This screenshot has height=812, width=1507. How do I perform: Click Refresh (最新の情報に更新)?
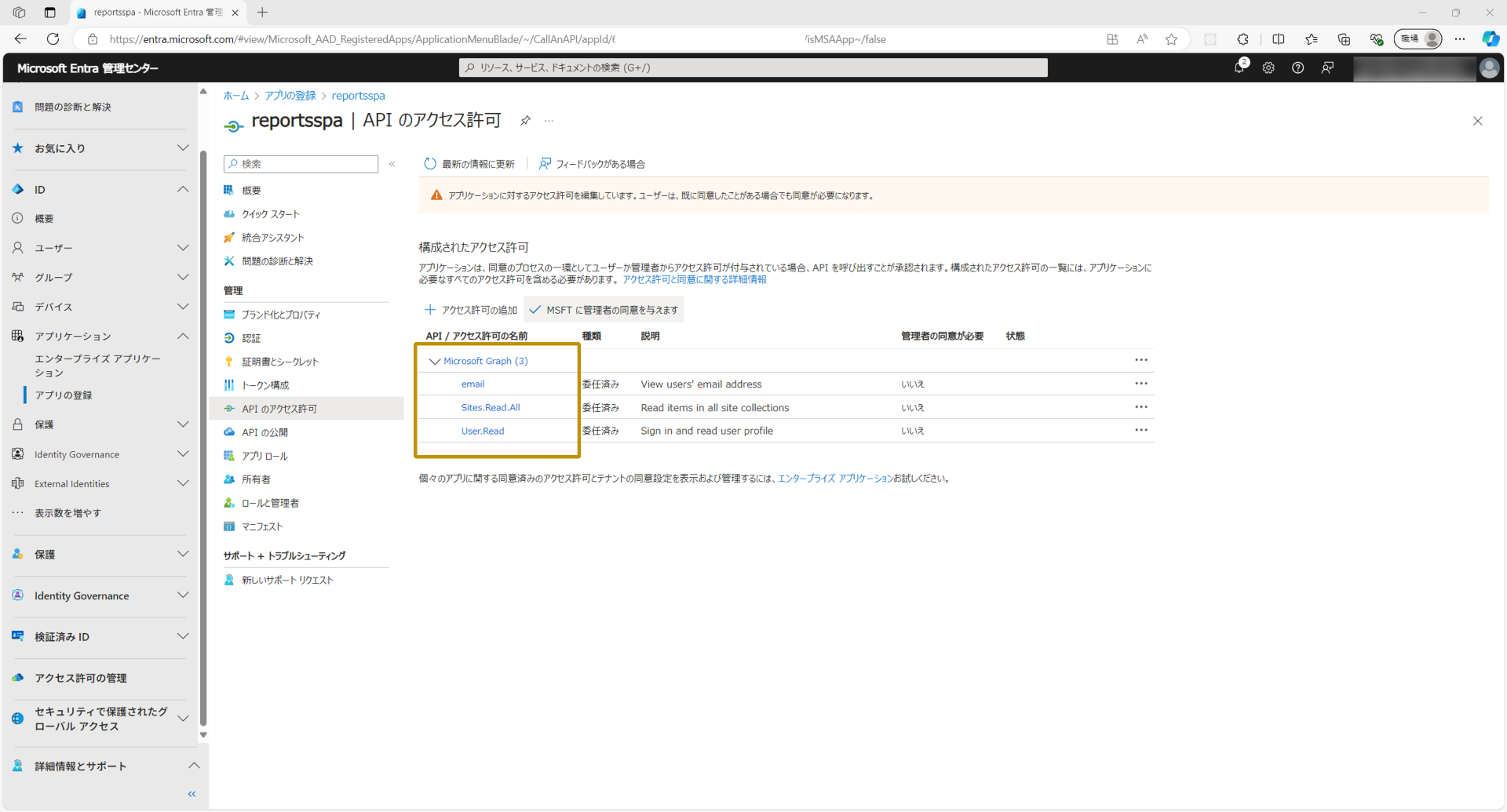[x=469, y=164]
